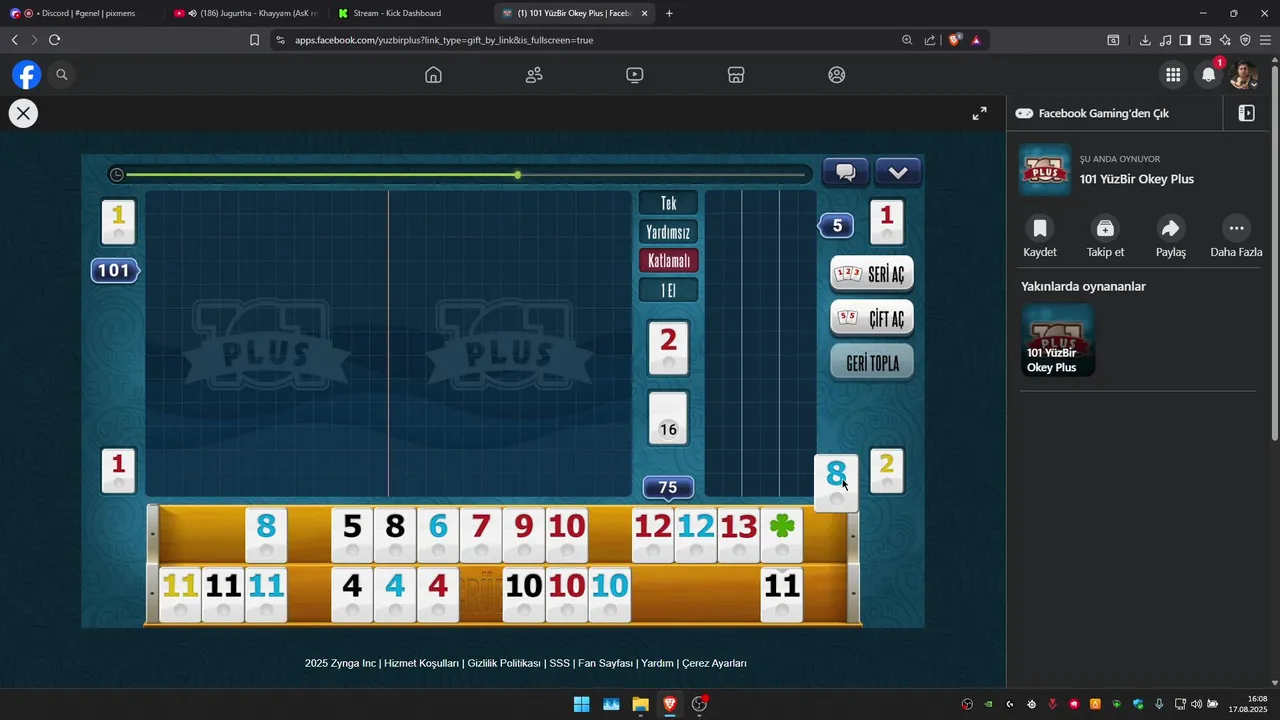Screen dimensions: 1280x720
Task: Select the black 5 tile on rack
Action: click(x=352, y=535)
